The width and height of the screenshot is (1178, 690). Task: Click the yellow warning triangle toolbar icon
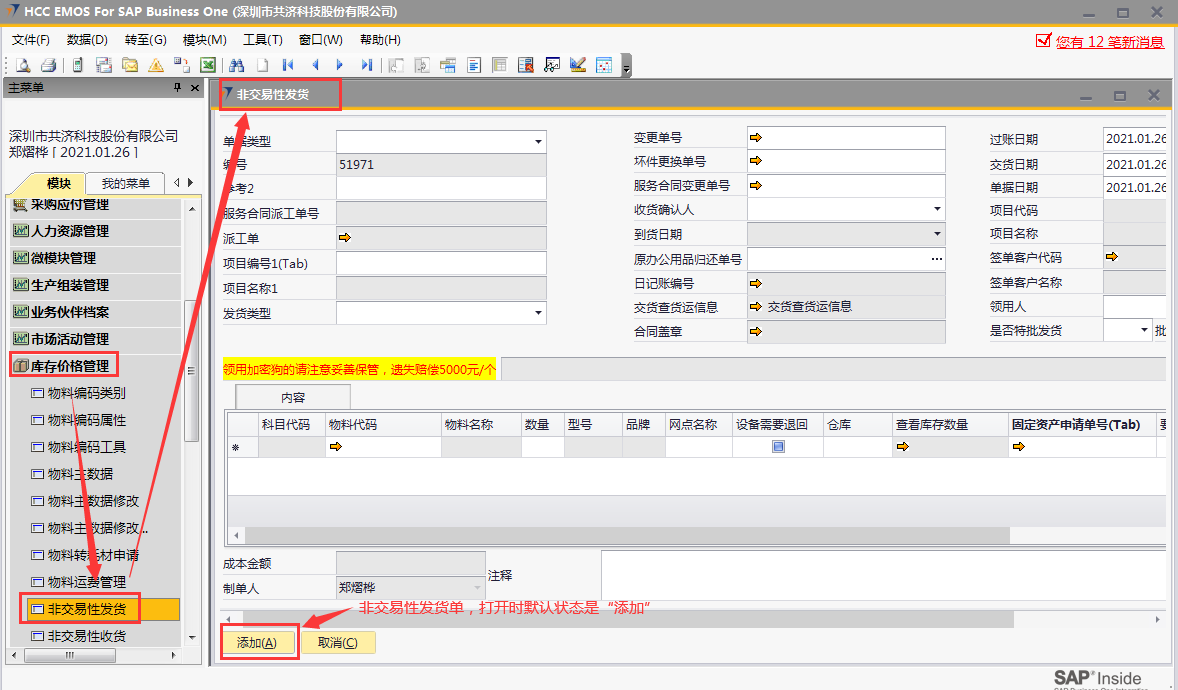click(156, 65)
